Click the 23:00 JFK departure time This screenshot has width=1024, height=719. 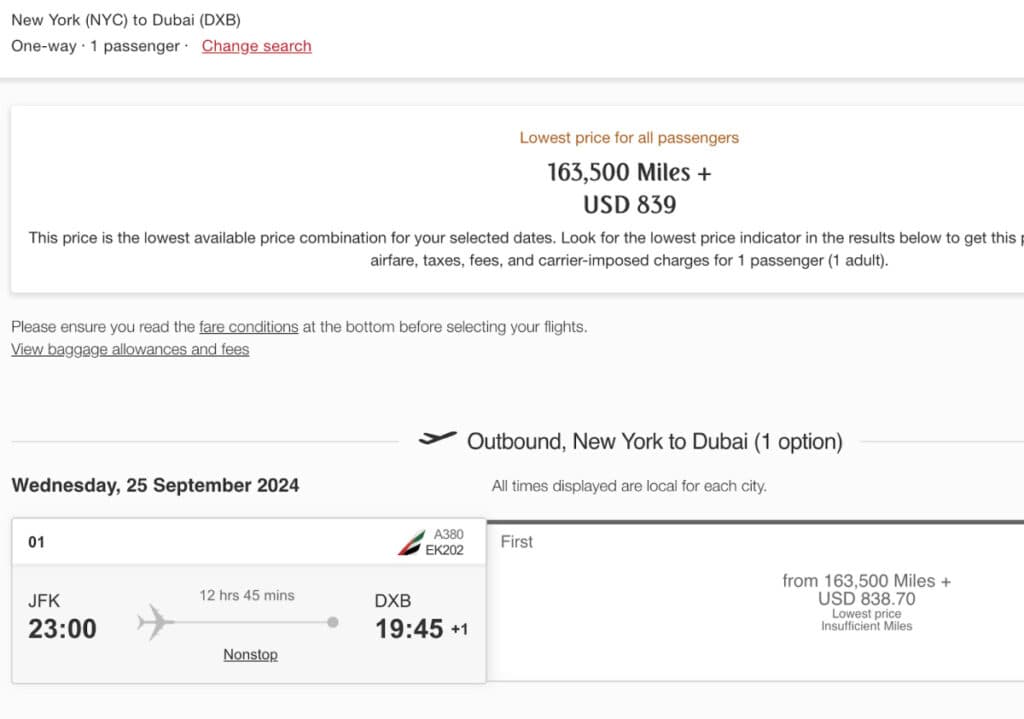(x=62, y=629)
